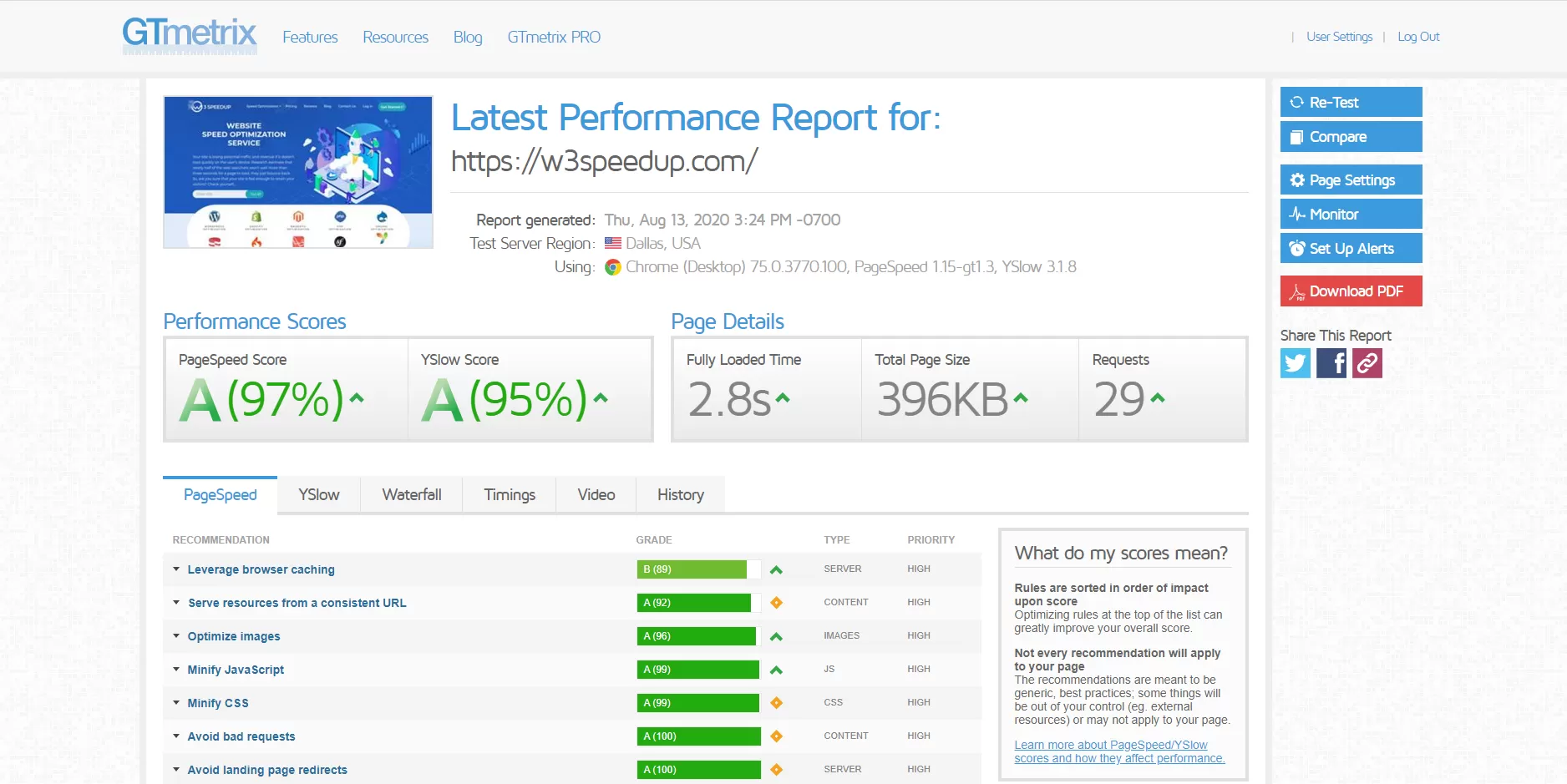Expand Minify JavaScript recommendation
The height and width of the screenshot is (784, 1567).
point(236,670)
